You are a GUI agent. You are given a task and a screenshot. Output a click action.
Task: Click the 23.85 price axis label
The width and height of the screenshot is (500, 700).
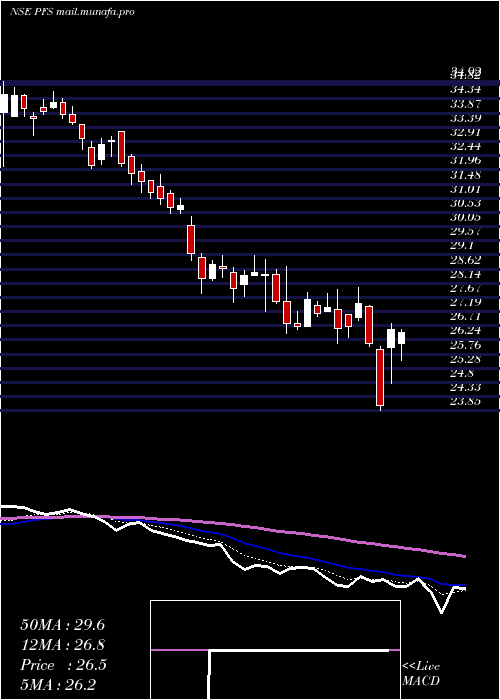pos(465,401)
